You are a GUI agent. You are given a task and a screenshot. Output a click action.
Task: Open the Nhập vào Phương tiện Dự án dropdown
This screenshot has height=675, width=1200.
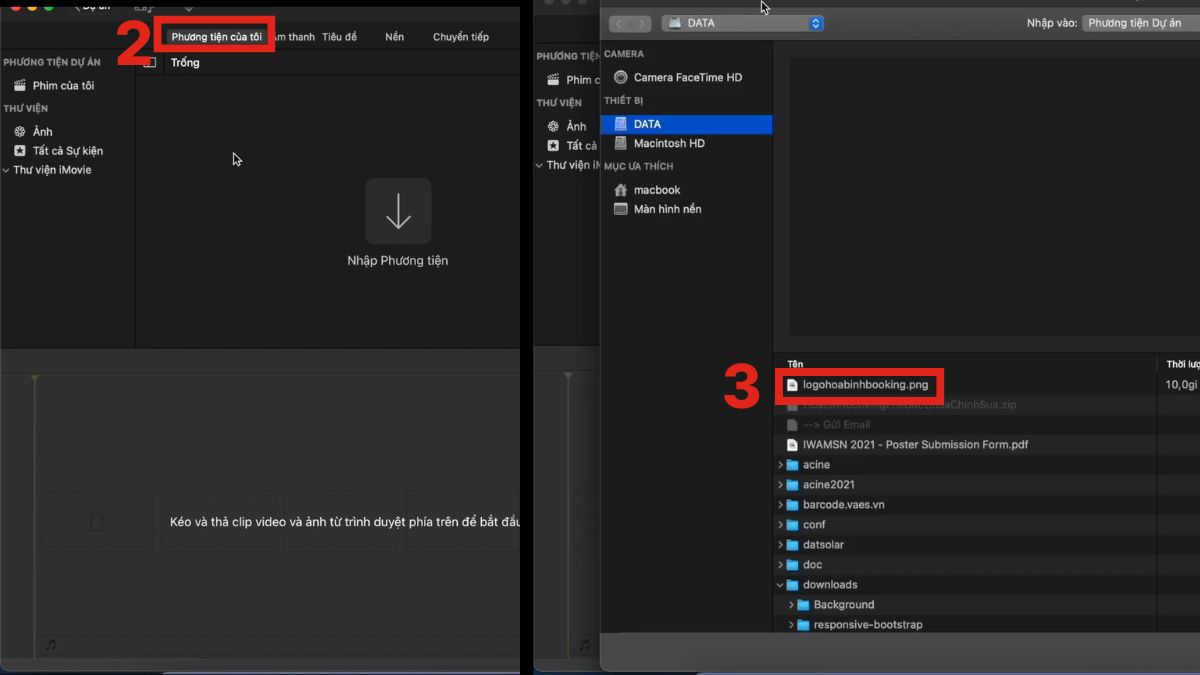(1140, 23)
